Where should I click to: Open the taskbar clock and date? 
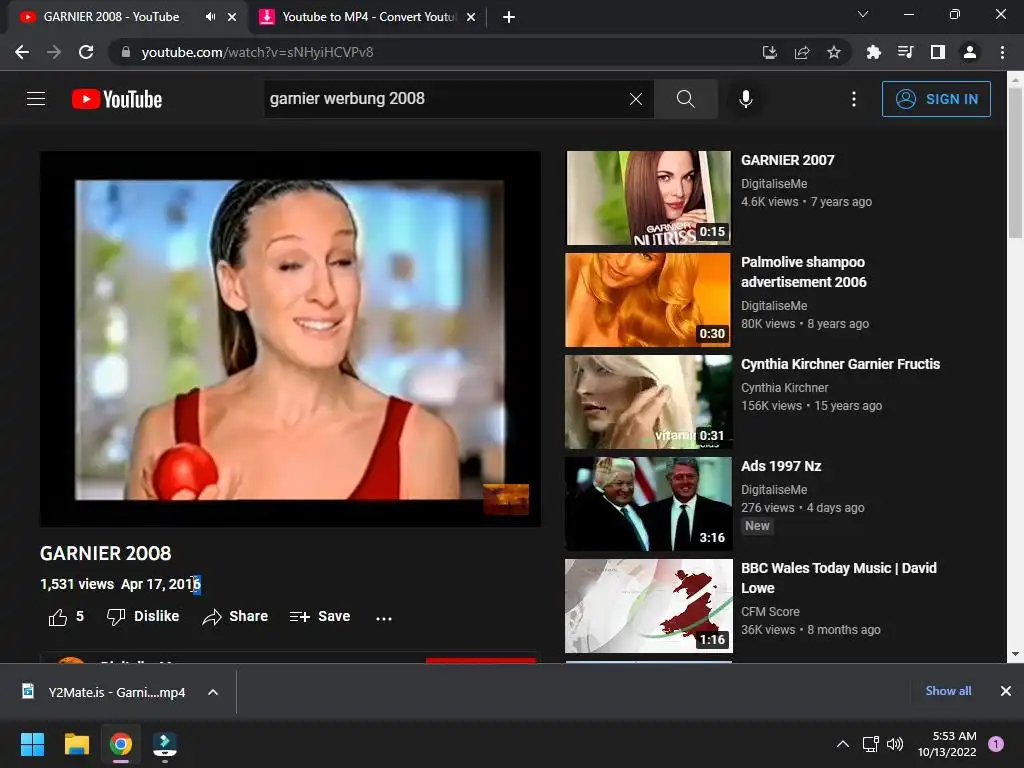[x=947, y=744]
